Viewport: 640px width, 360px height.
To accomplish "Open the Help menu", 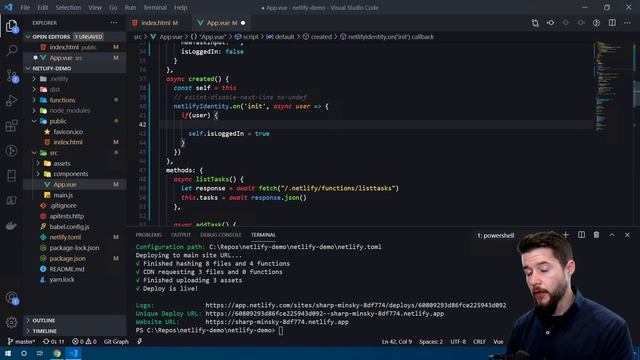I will pos(180,7).
